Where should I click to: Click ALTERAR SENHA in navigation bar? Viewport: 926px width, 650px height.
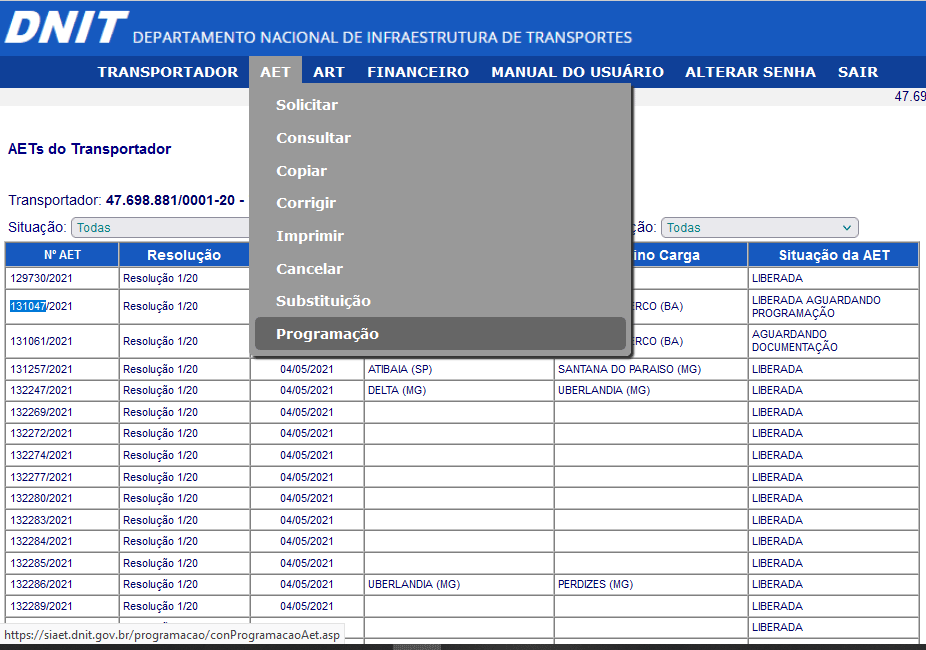(750, 72)
